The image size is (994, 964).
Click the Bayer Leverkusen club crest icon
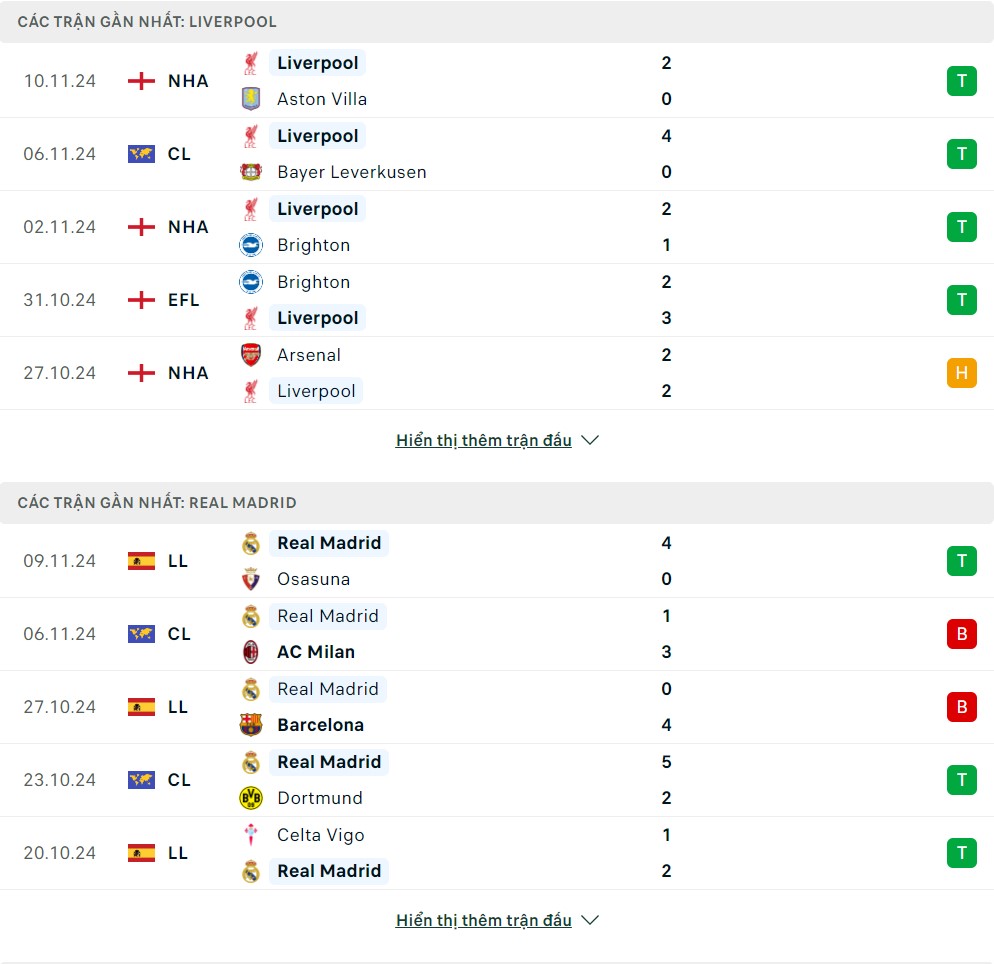tap(250, 172)
